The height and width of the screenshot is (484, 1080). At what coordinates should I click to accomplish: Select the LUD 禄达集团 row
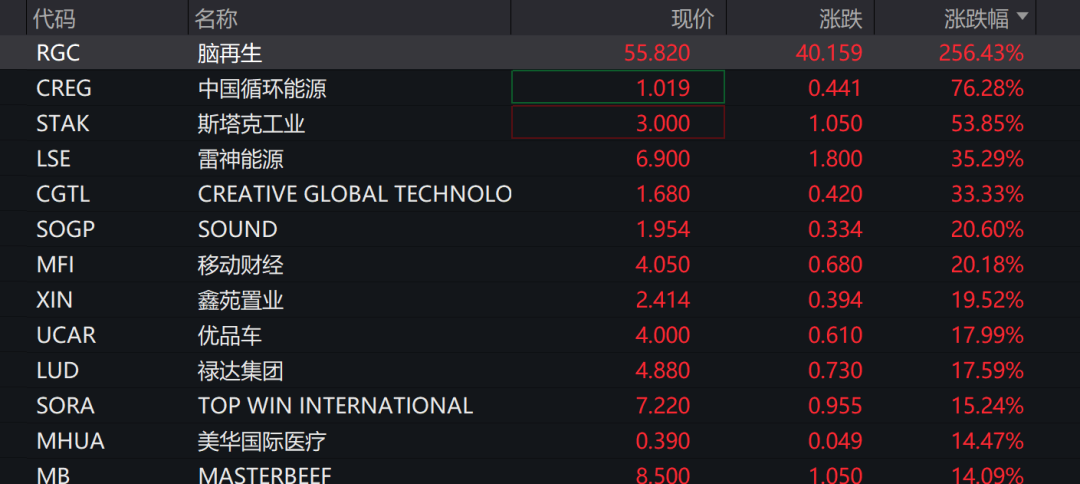(540, 370)
